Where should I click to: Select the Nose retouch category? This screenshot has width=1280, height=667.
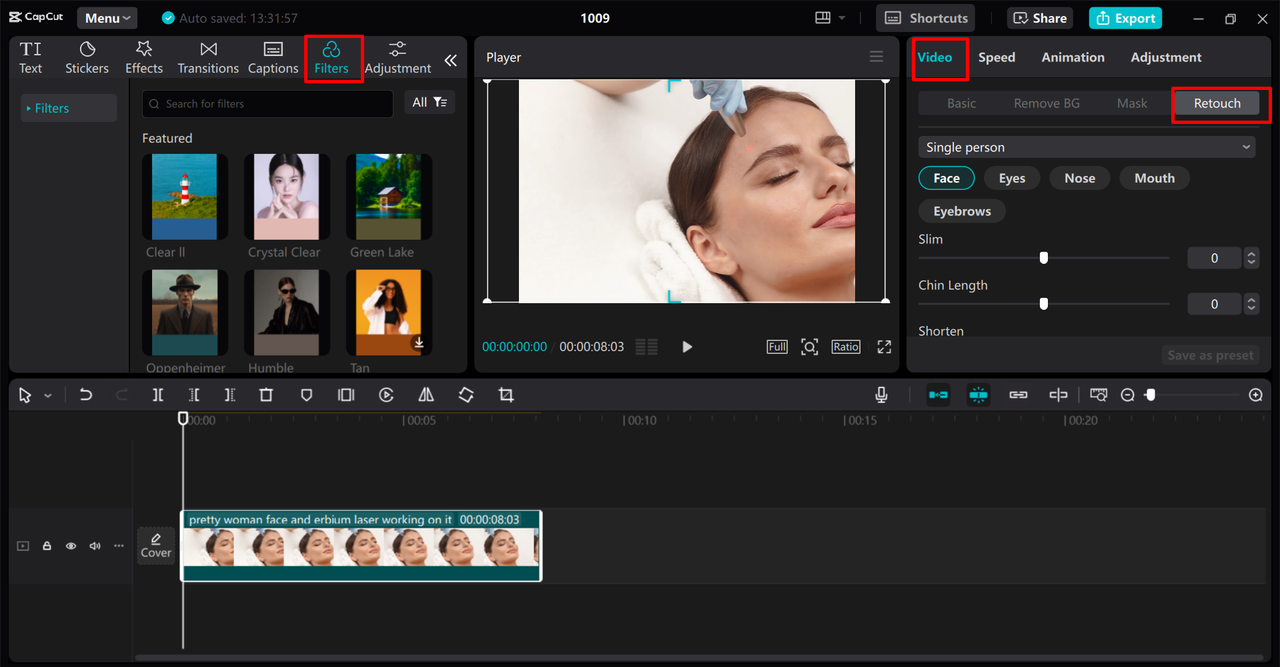1080,178
